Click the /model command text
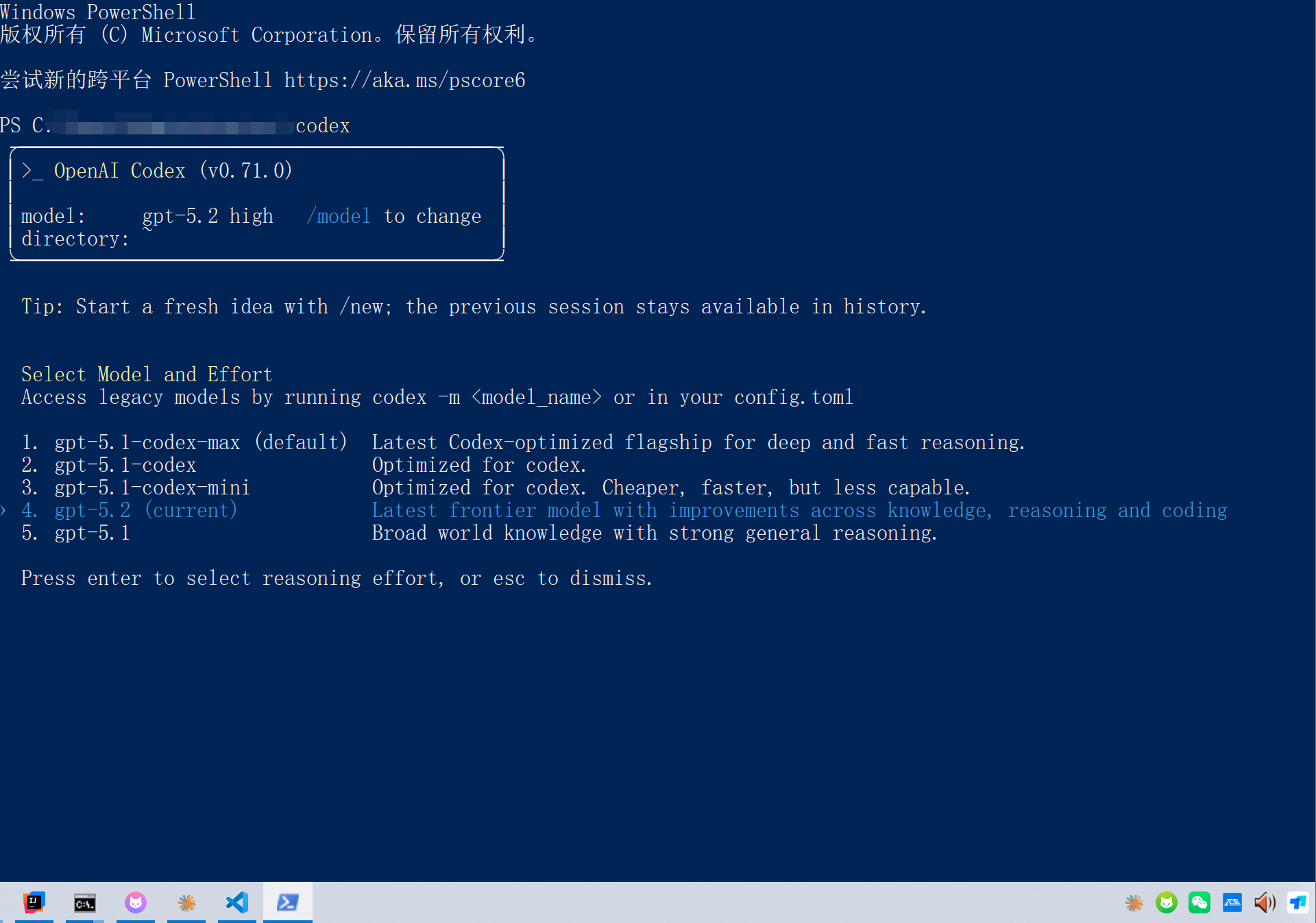 pos(339,216)
